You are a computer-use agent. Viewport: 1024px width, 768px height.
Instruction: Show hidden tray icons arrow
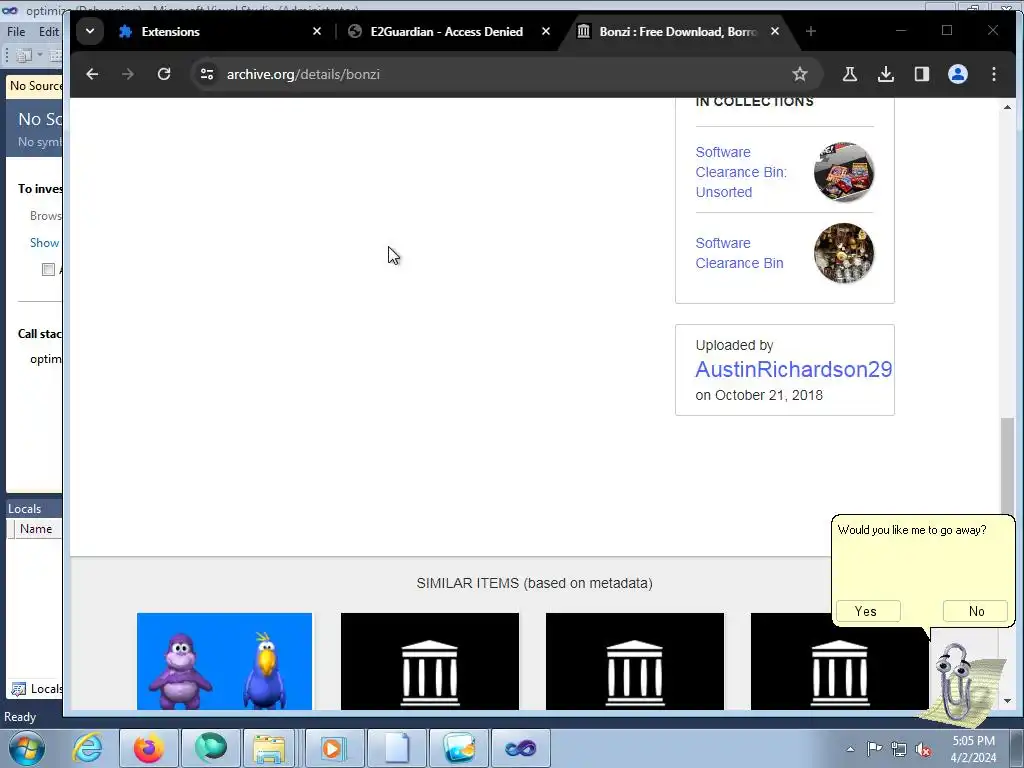point(850,749)
